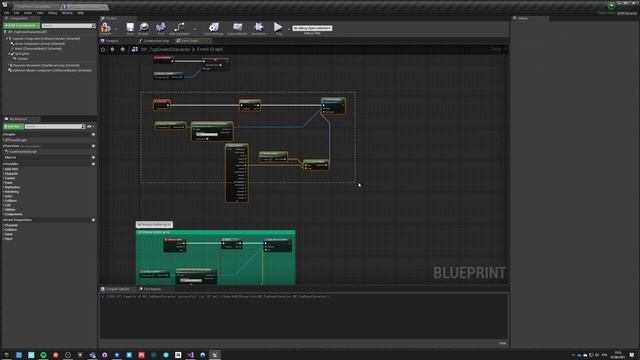Click the Play toolbar button

tap(278, 28)
